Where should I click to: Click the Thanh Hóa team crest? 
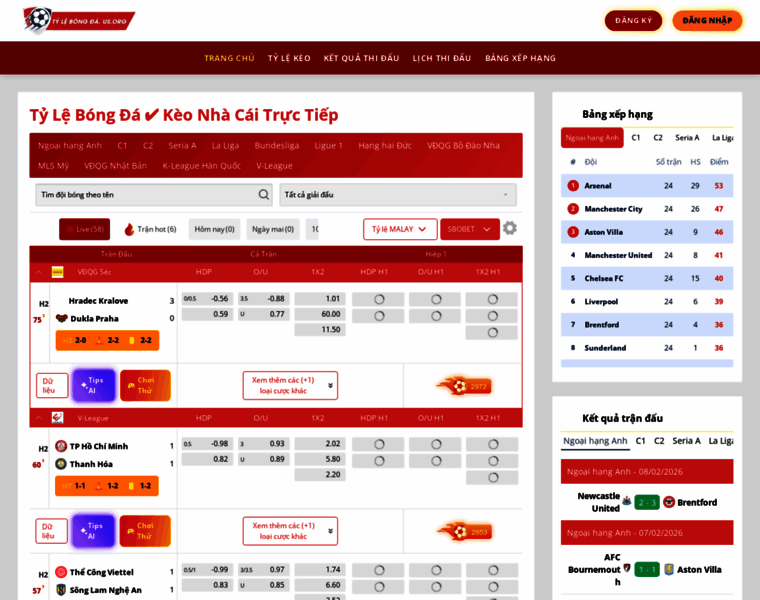pos(61,464)
